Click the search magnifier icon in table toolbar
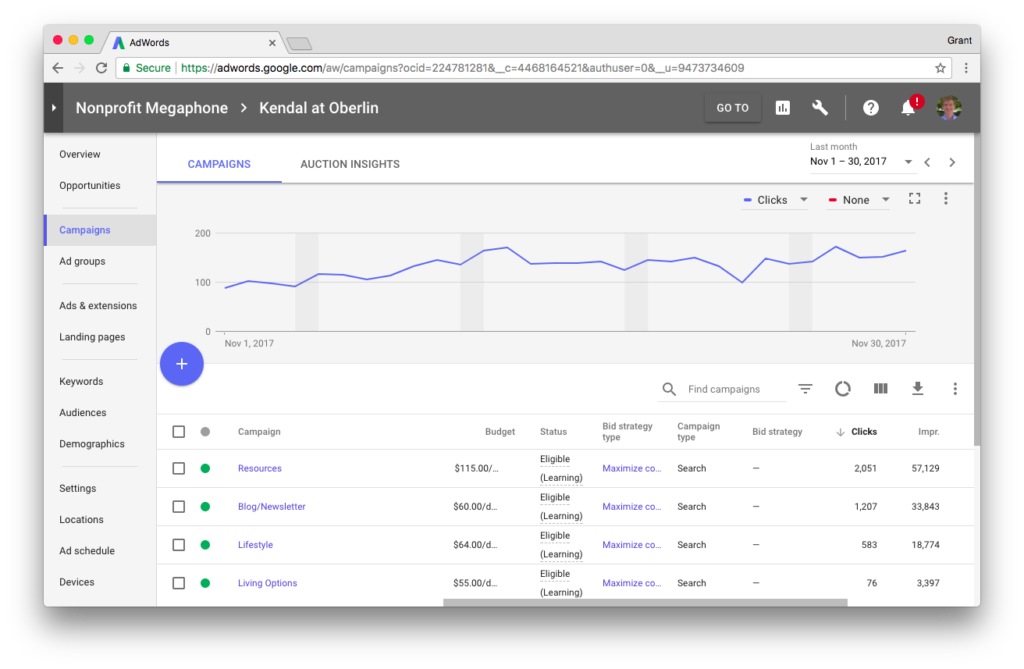 pos(669,389)
